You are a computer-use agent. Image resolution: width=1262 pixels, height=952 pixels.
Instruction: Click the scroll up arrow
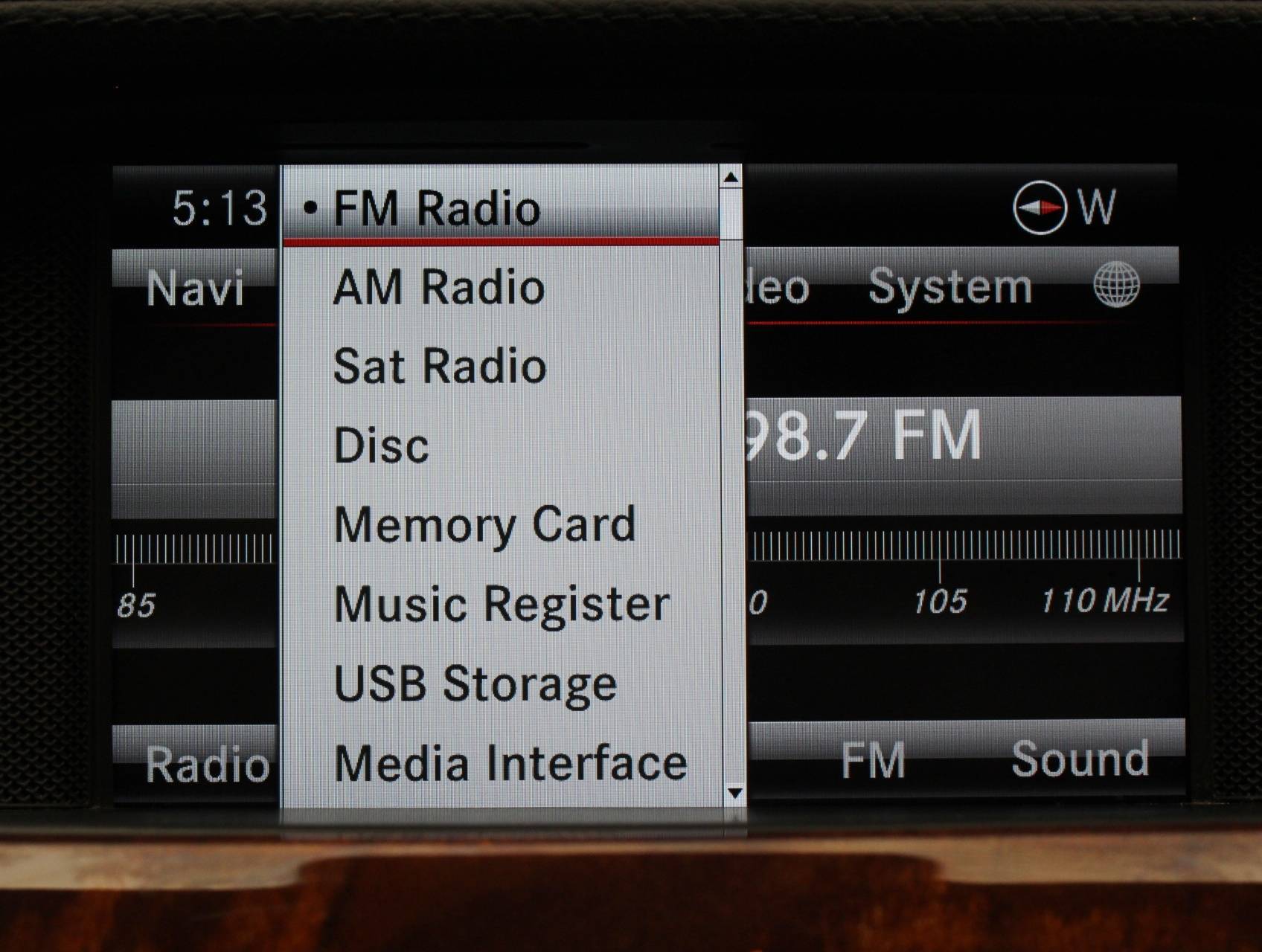(731, 178)
